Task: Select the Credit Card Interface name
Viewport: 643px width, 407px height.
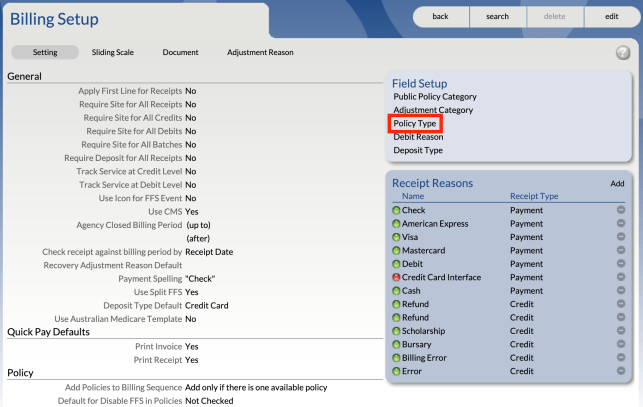Action: click(x=441, y=277)
